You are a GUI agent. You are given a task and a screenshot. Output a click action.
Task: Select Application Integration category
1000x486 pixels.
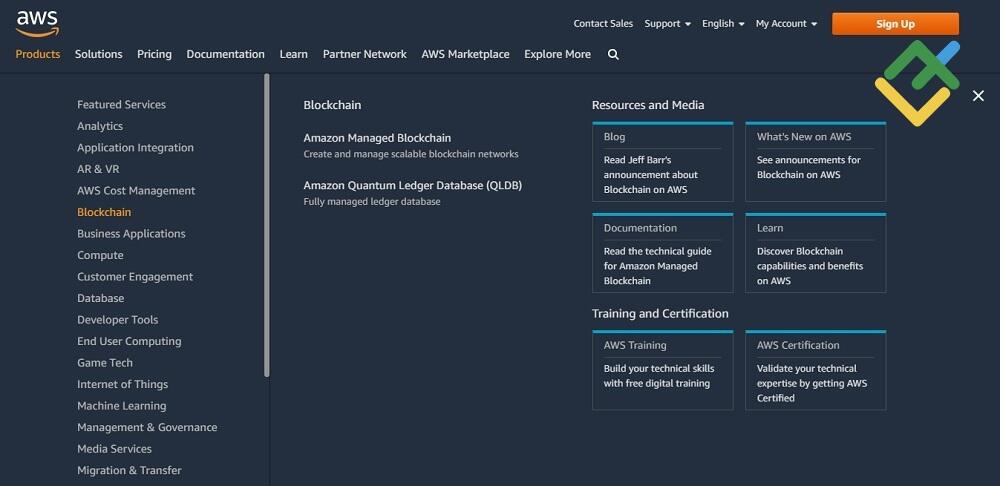click(x=135, y=148)
